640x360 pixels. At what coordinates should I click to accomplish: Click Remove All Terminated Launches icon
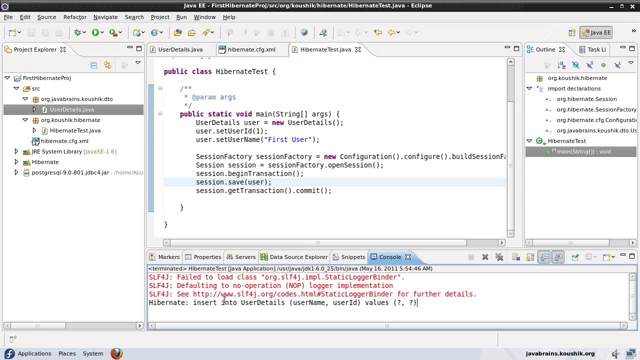click(499, 257)
